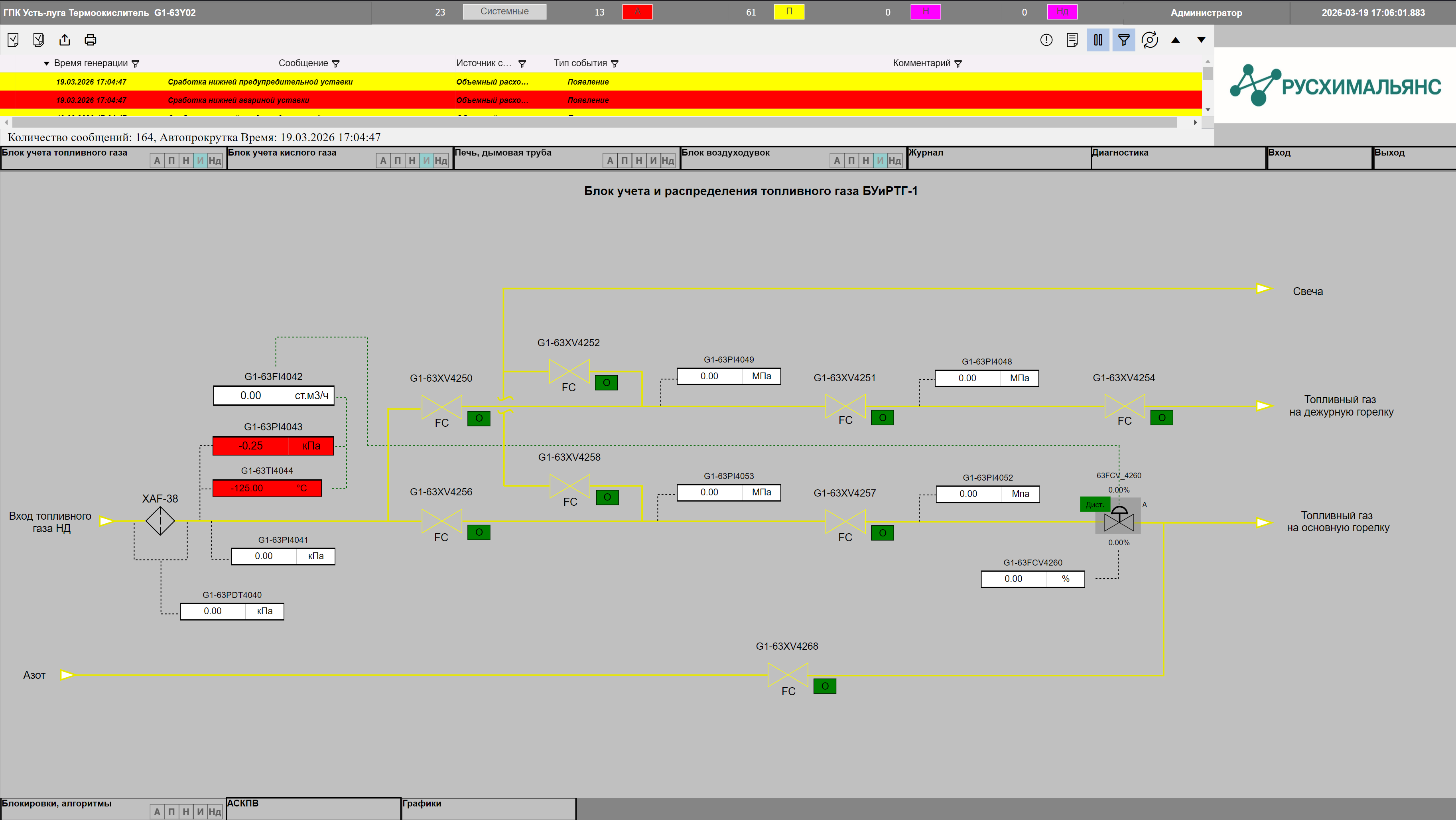The height and width of the screenshot is (820, 1456).
Task: Click the printer icon in the event toolbar
Action: click(91, 39)
